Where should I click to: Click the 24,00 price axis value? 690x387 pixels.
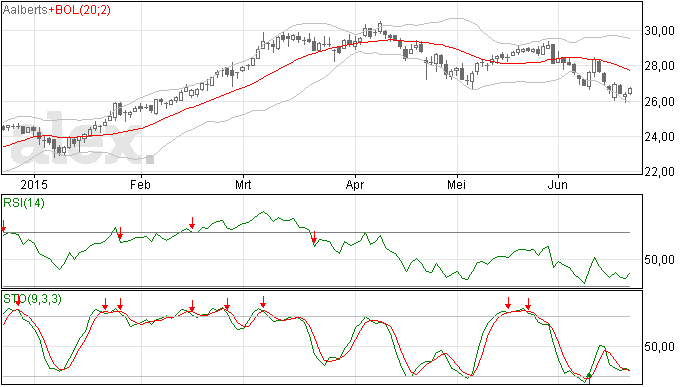pyautogui.click(x=659, y=137)
